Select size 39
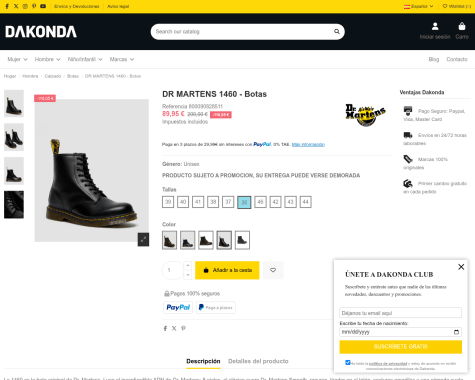 pos(168,202)
